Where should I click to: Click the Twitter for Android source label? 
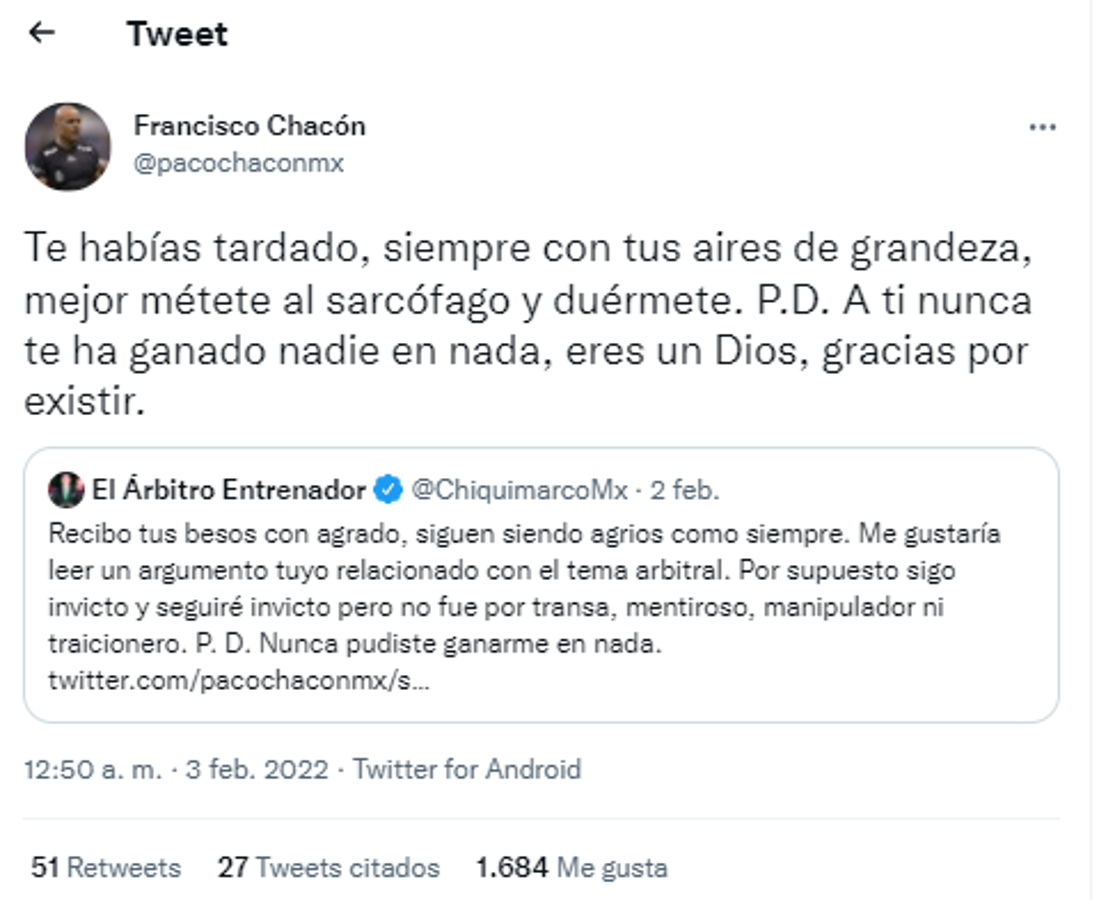[467, 771]
